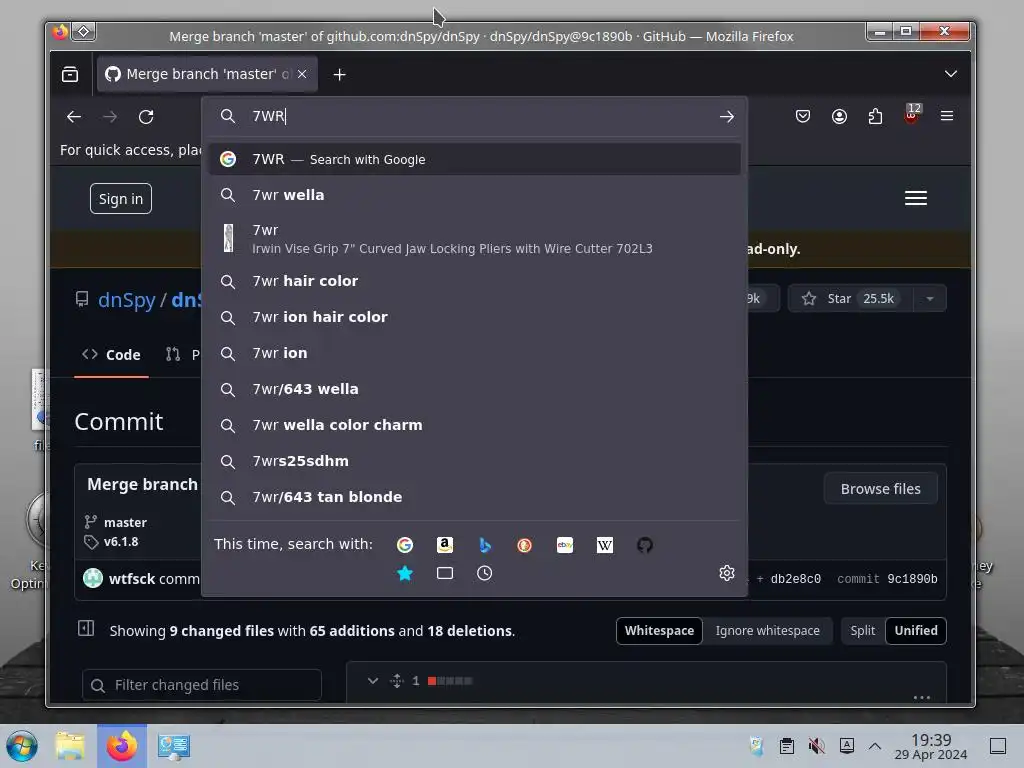Go back one page
This screenshot has height=768, width=1024.
[x=74, y=117]
